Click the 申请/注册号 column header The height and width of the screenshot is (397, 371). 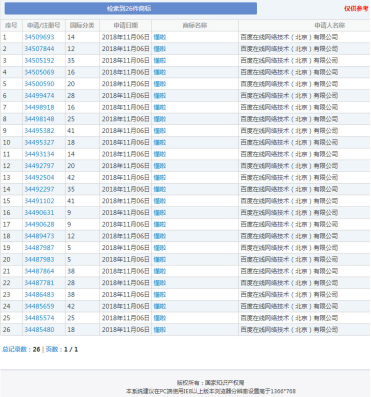(x=44, y=25)
